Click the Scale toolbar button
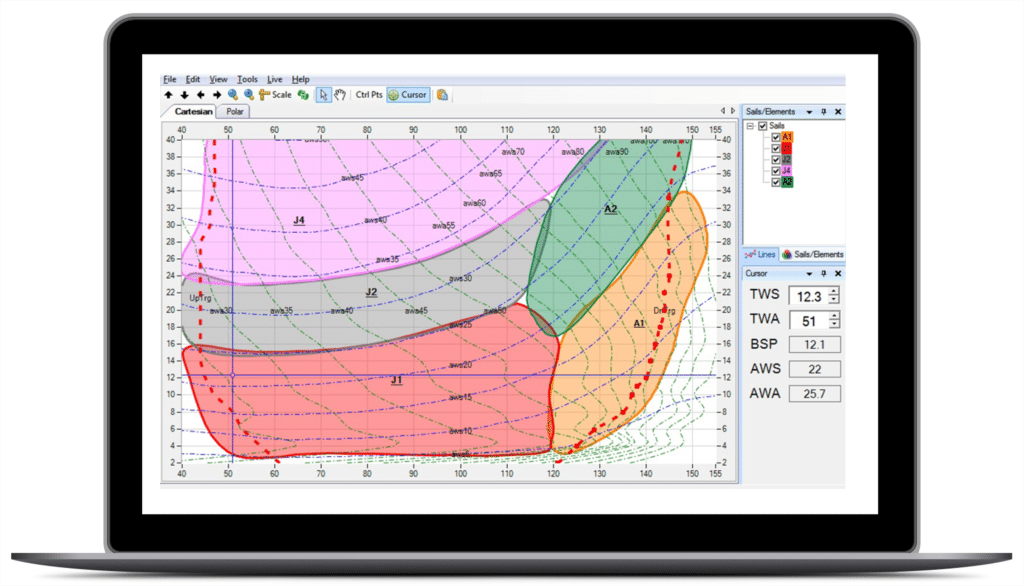This screenshot has height=586, width=1024. (275, 95)
